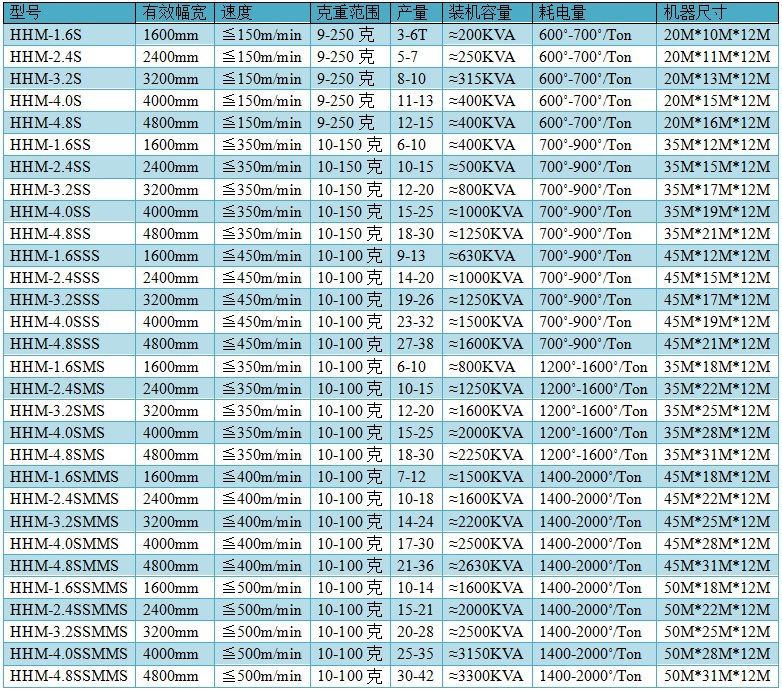Select the 30-42 output cell
Screen dimensions: 782x691
[416, 676]
